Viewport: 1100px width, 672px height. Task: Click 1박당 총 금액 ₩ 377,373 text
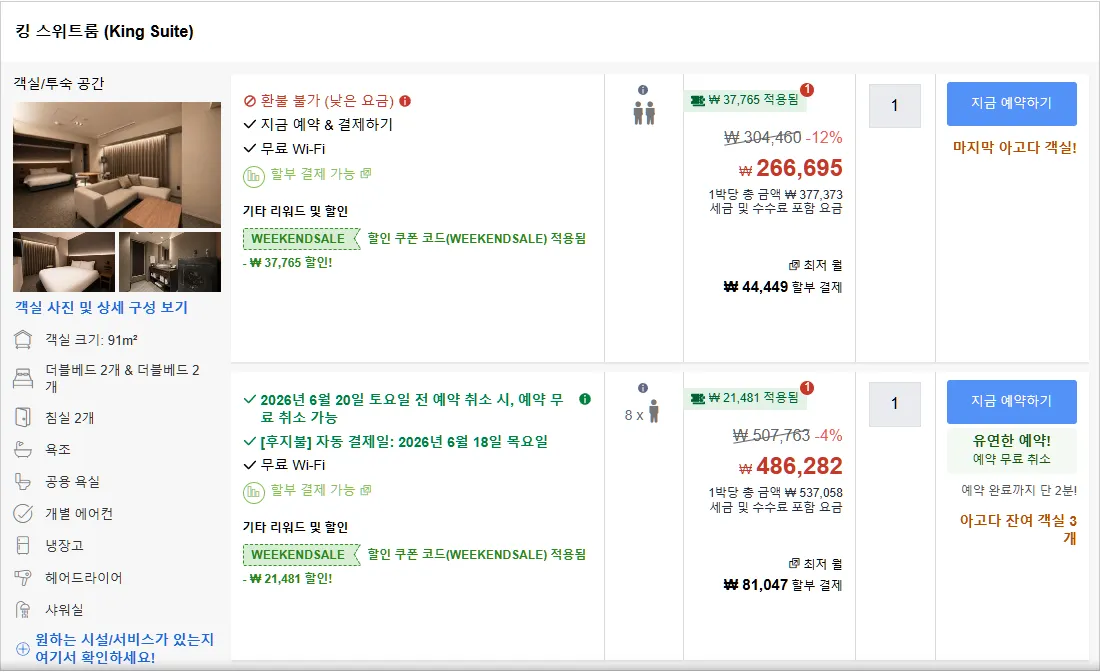coord(776,194)
